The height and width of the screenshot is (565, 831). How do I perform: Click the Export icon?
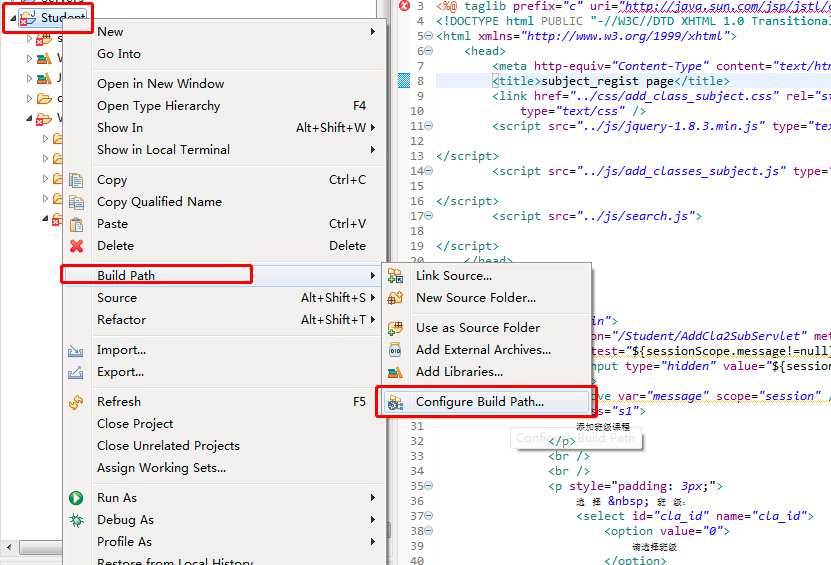(75, 373)
